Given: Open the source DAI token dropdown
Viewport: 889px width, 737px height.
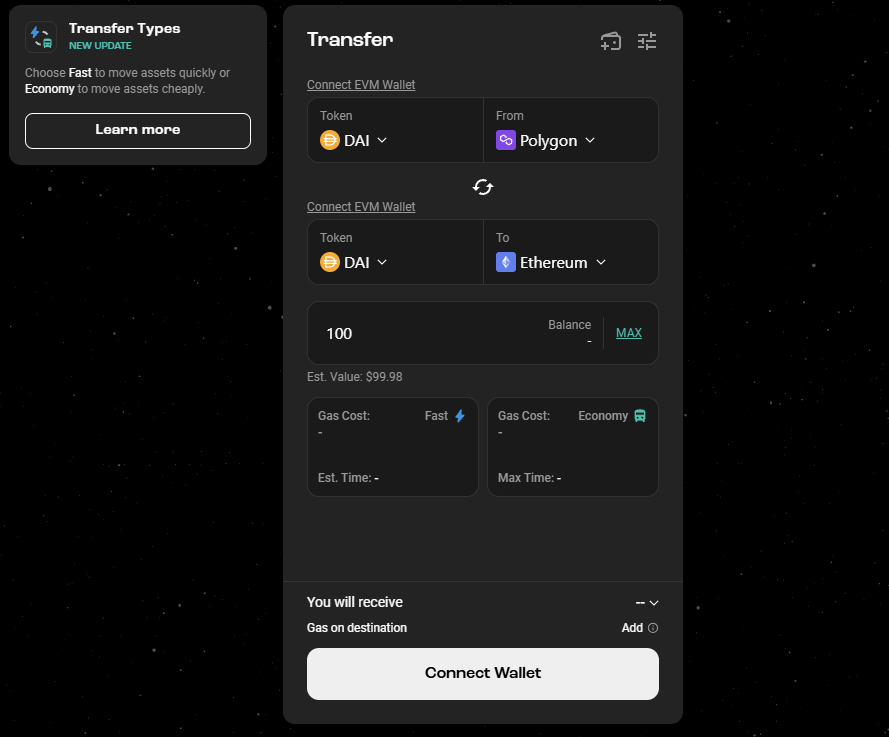Looking at the screenshot, I should tap(354, 140).
